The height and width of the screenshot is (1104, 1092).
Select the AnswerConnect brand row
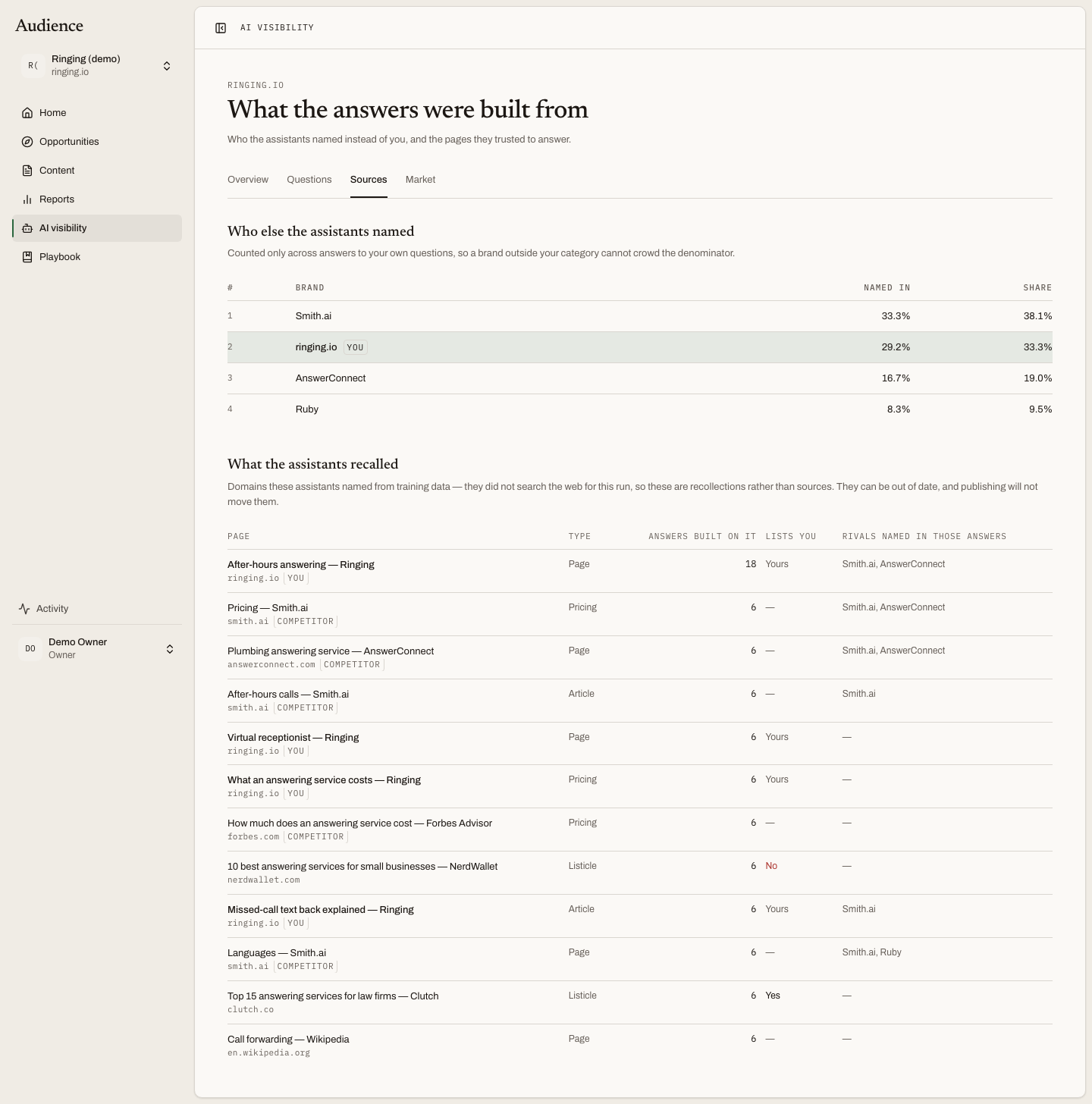point(640,378)
